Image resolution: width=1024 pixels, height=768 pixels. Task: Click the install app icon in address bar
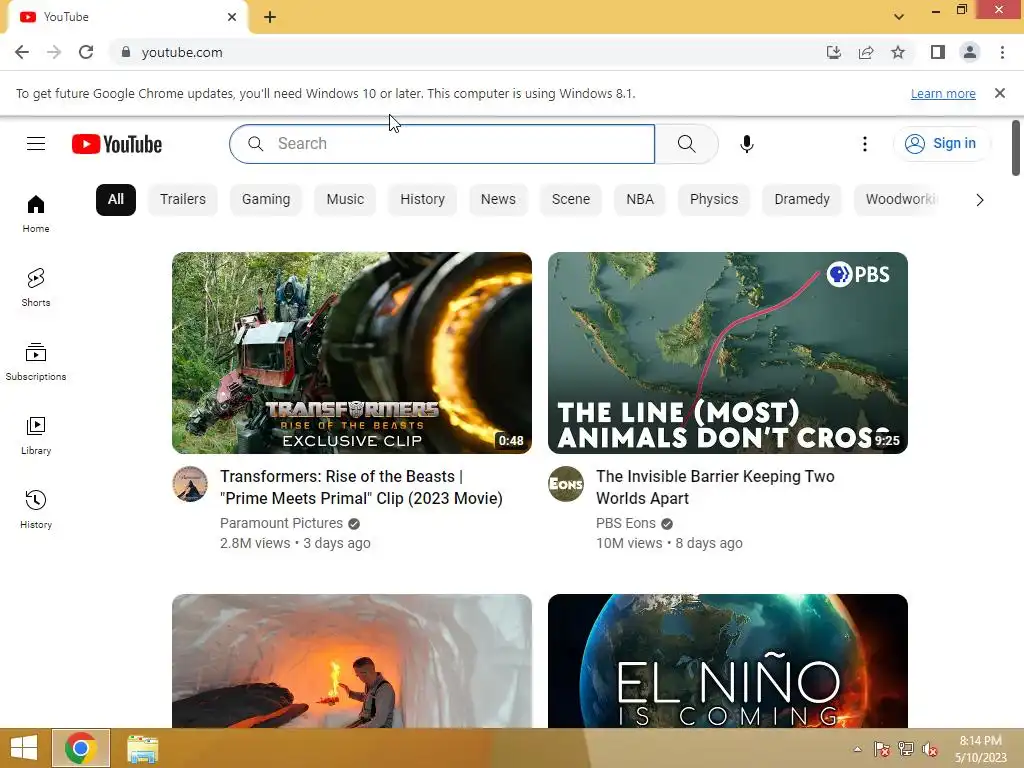(834, 52)
